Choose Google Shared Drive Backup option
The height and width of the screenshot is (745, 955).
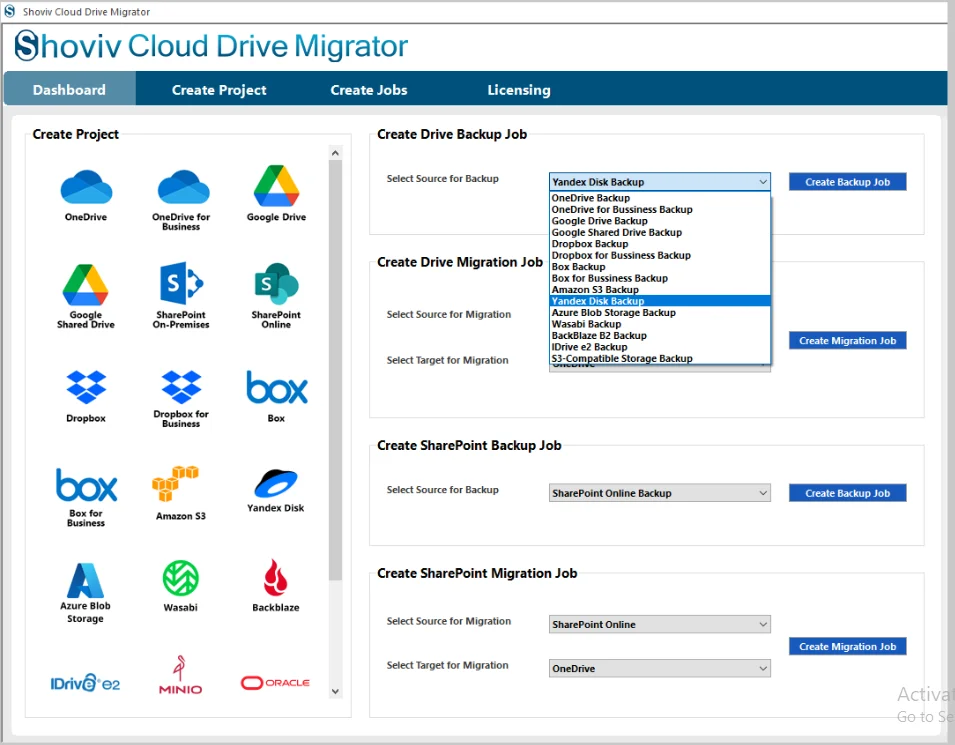click(x=660, y=233)
